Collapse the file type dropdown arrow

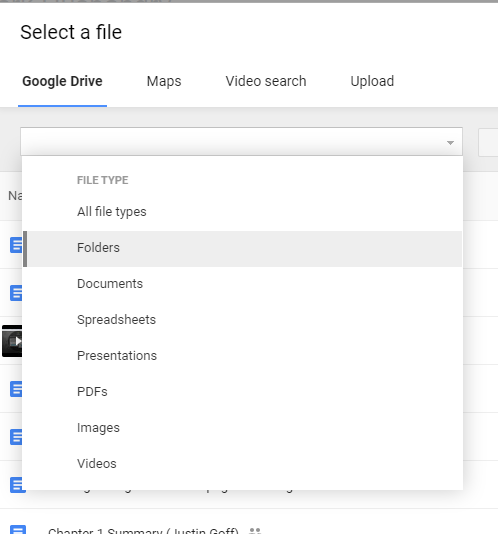point(450,143)
